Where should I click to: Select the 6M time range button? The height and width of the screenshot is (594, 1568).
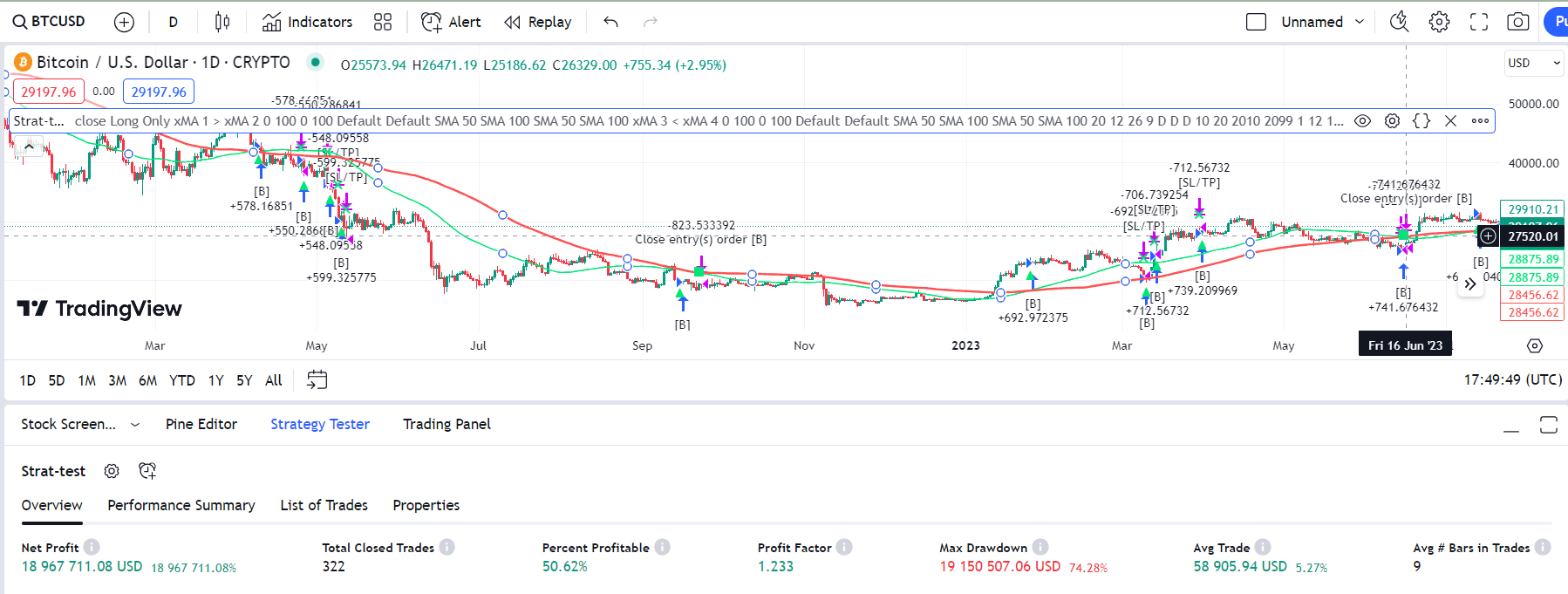click(147, 380)
